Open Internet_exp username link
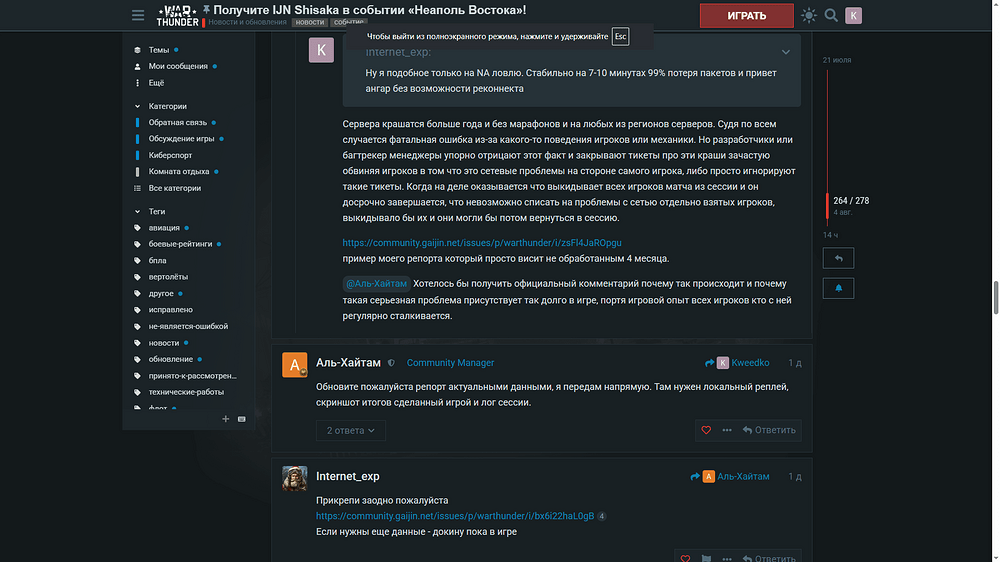 click(x=348, y=477)
